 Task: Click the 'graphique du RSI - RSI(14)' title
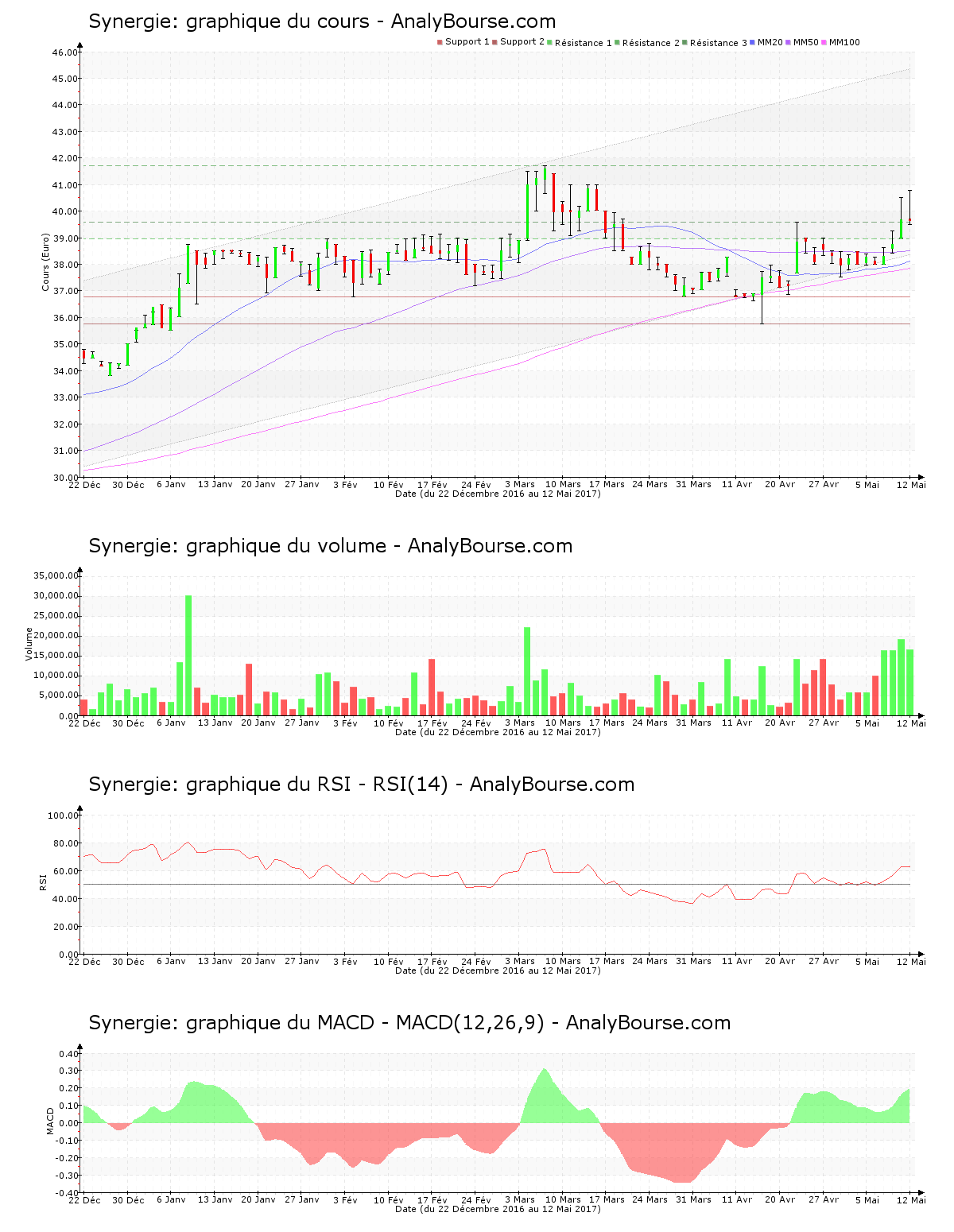point(362,785)
